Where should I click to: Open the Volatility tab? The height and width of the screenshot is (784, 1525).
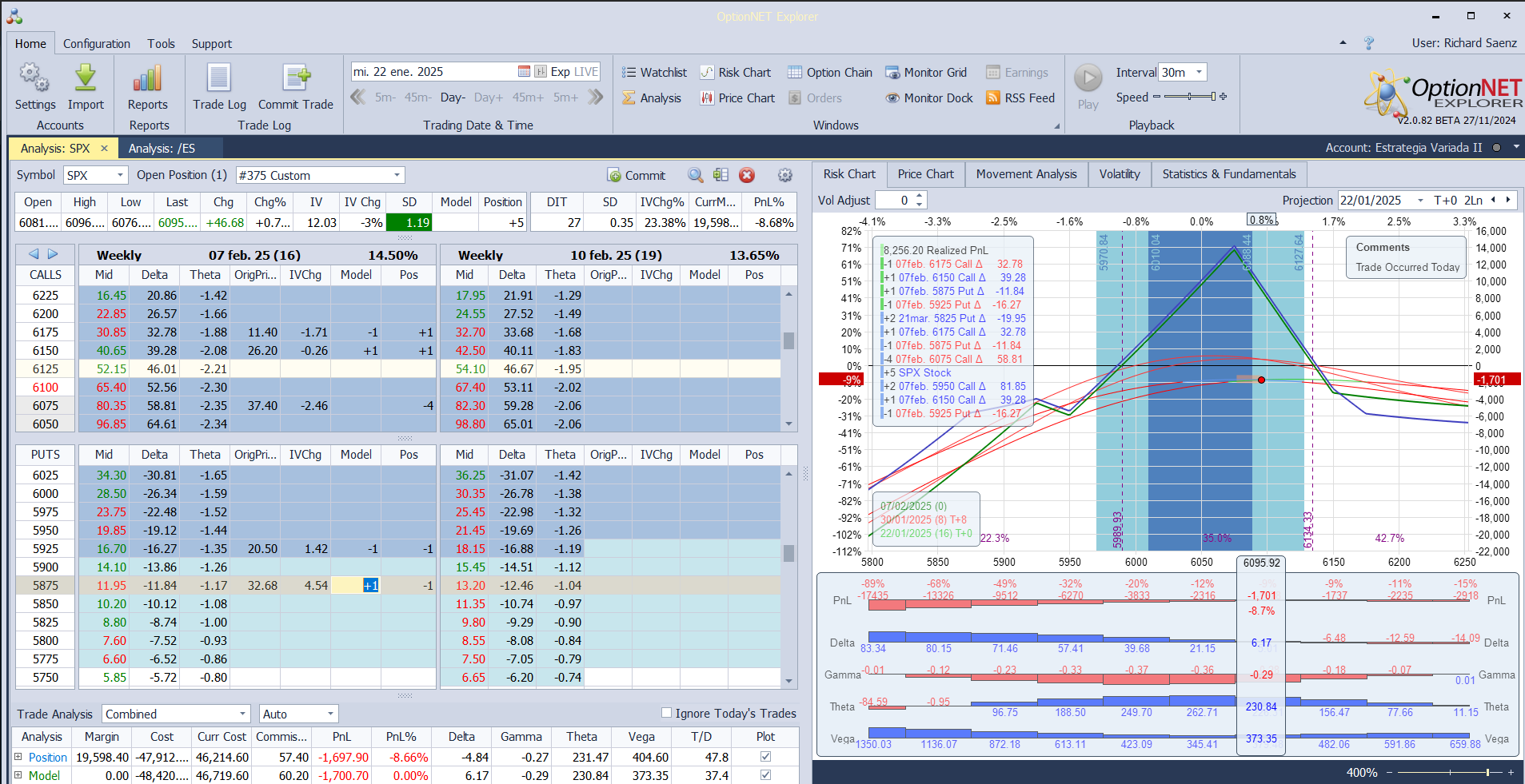pyautogui.click(x=1120, y=174)
